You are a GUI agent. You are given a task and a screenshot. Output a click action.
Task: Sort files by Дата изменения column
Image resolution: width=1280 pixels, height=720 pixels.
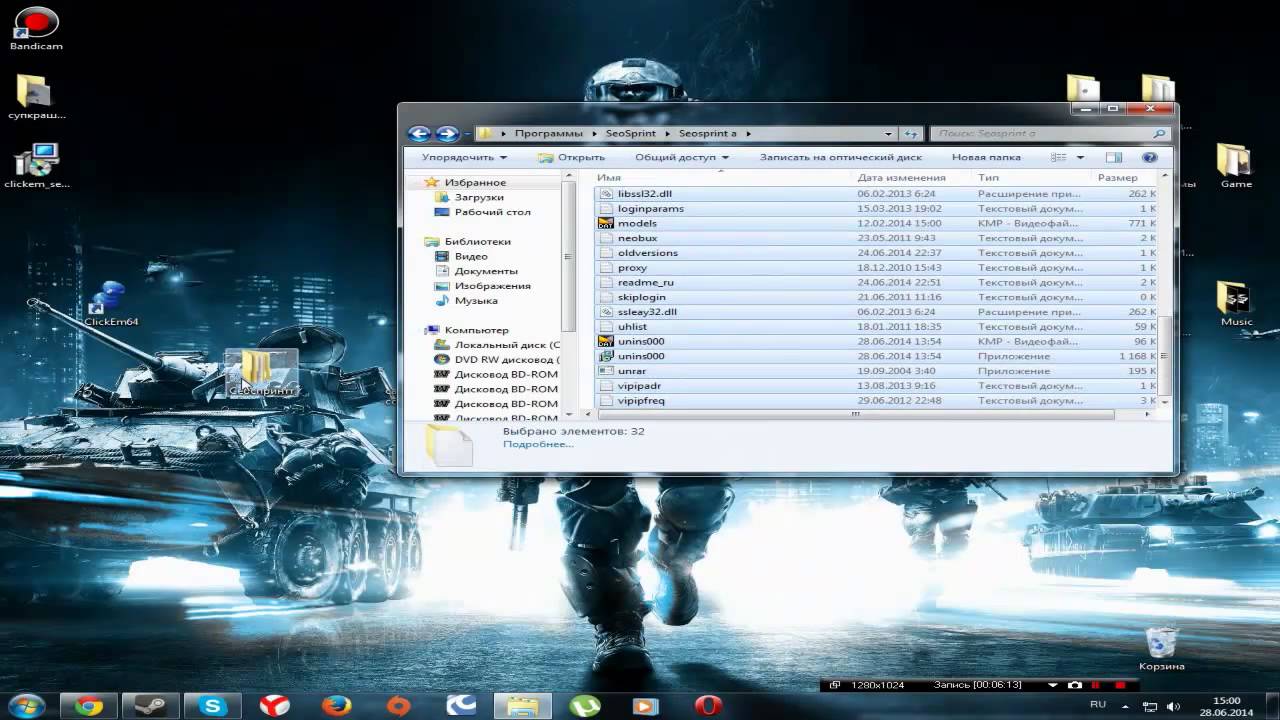[911, 177]
